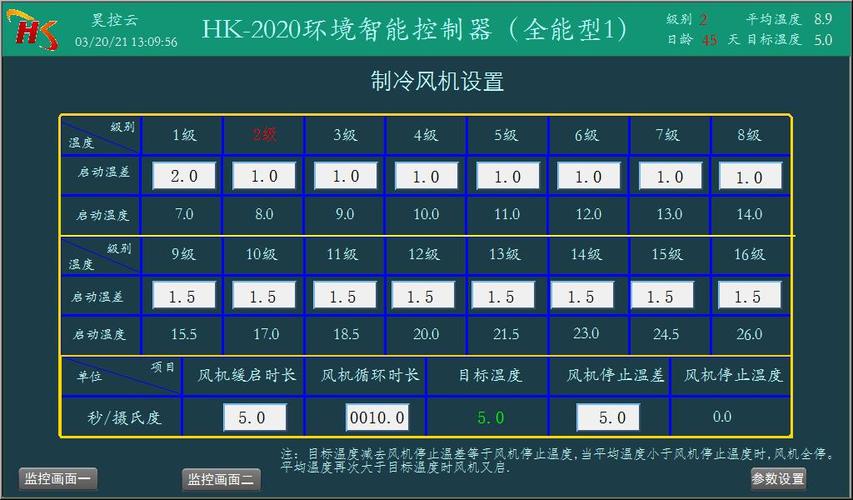Open 监控画面一 screen
Viewport: 853px width, 500px height.
pos(58,479)
